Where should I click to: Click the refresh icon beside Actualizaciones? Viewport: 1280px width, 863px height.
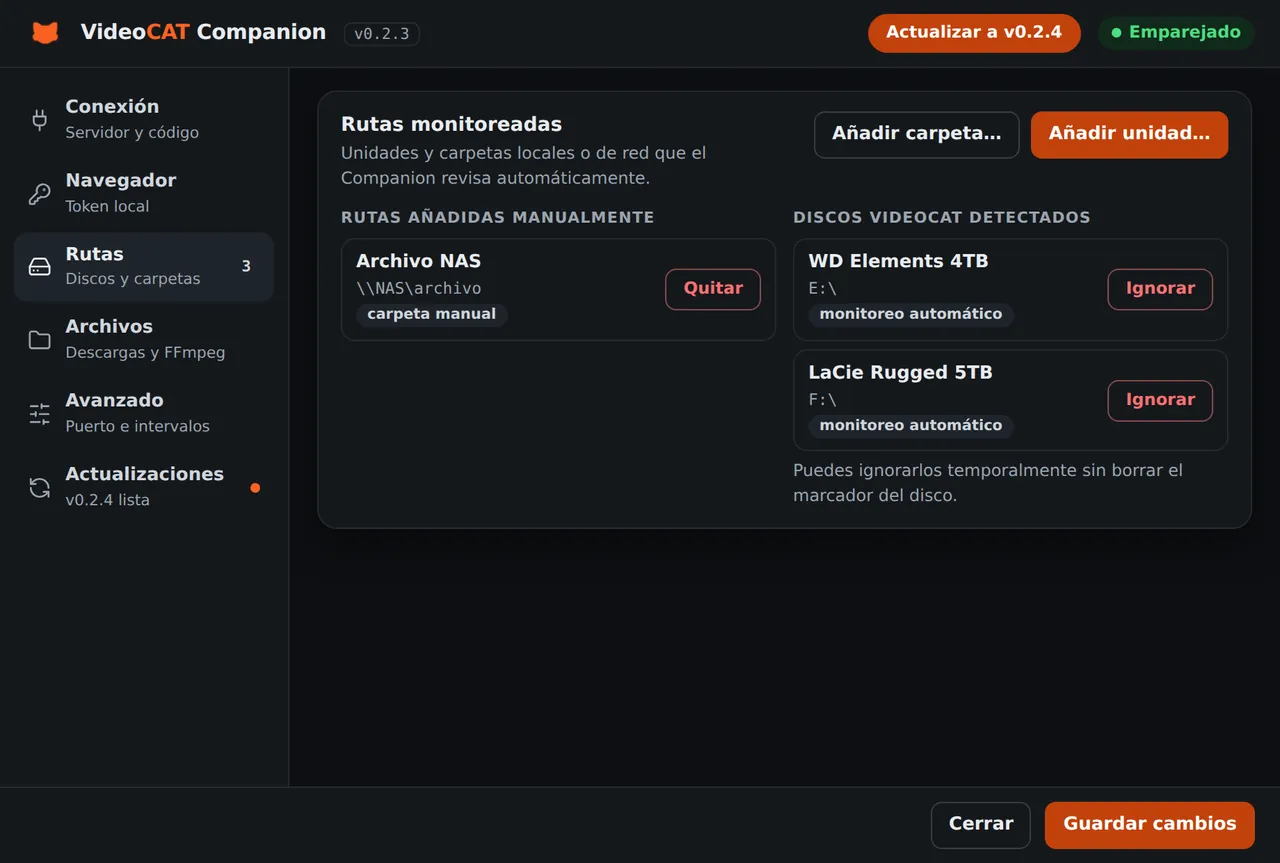coord(40,488)
